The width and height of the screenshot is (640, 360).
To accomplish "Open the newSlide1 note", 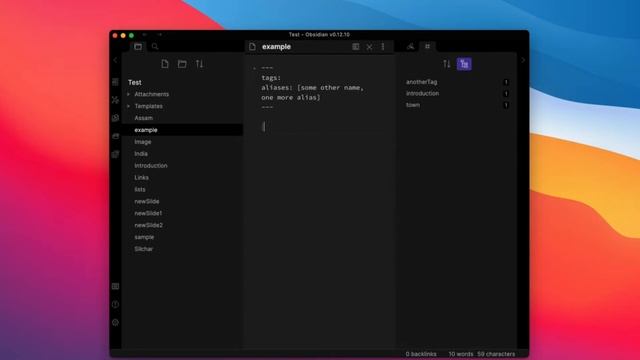I will (148, 213).
